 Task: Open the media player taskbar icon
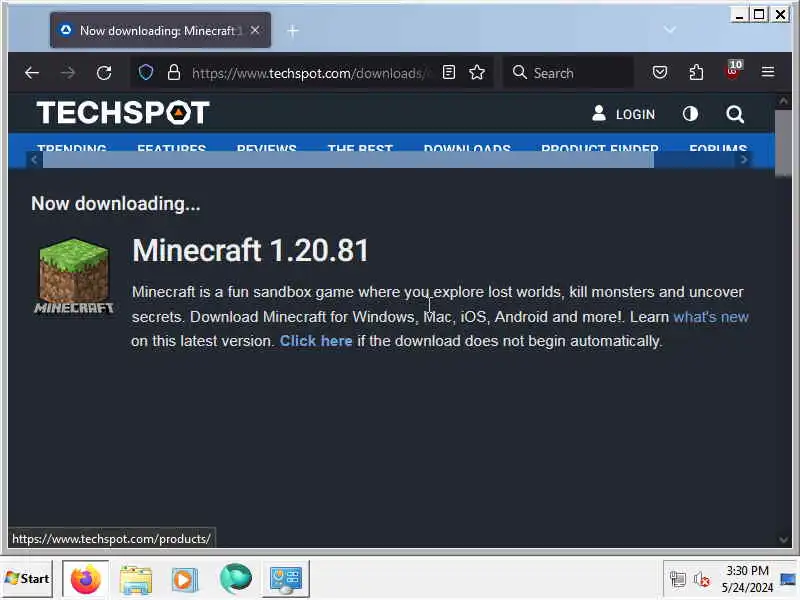click(x=184, y=580)
